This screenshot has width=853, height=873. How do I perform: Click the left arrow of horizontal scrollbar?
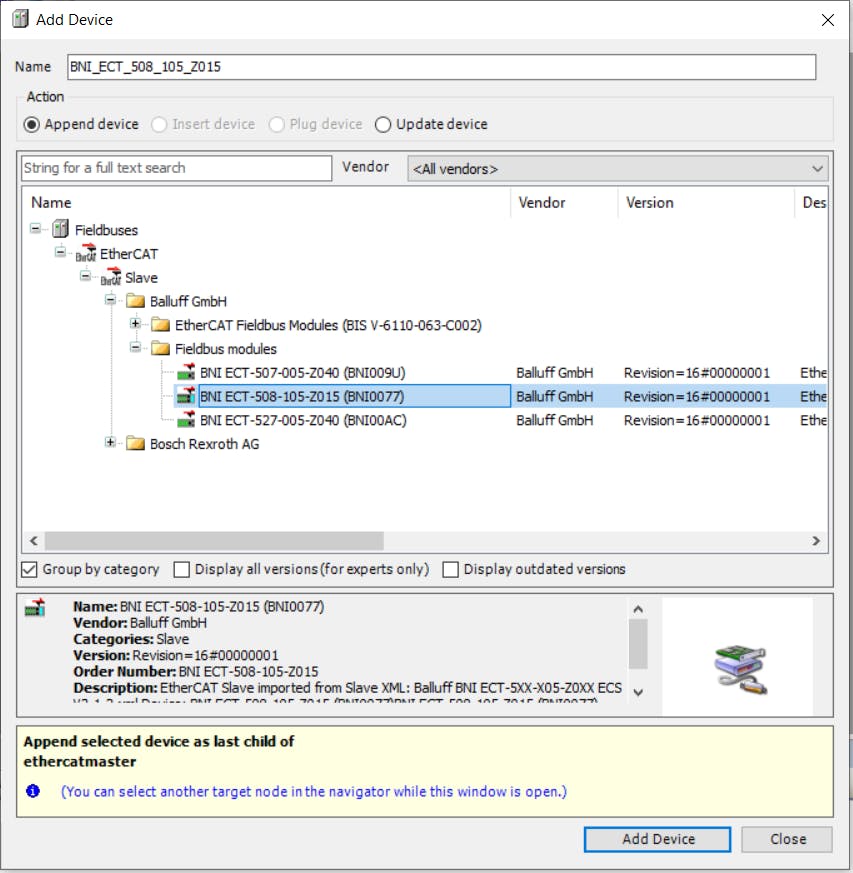click(34, 541)
